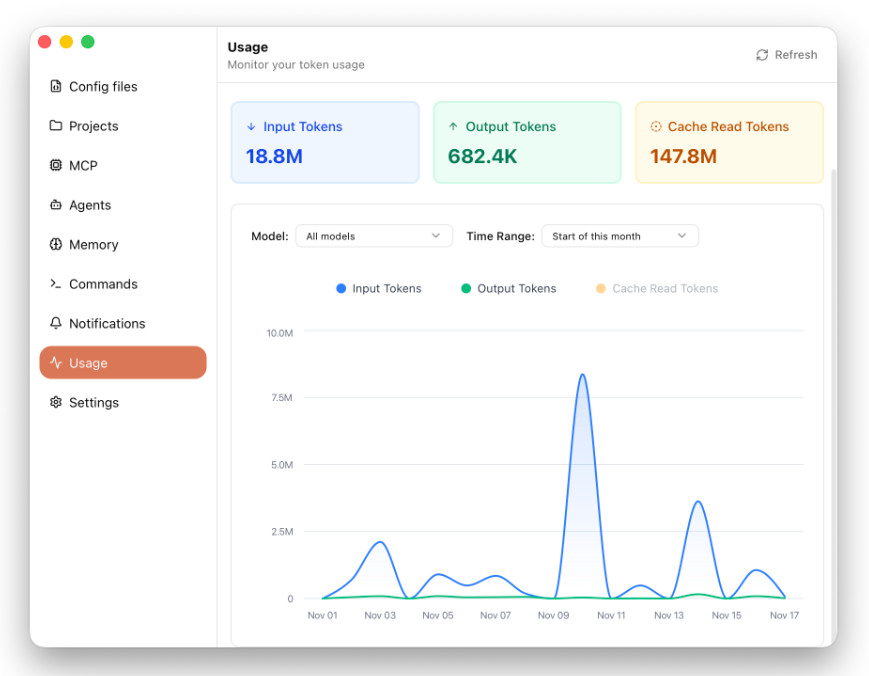The image size is (869, 676).
Task: Toggle Input Tokens series in legend
Action: 379,288
